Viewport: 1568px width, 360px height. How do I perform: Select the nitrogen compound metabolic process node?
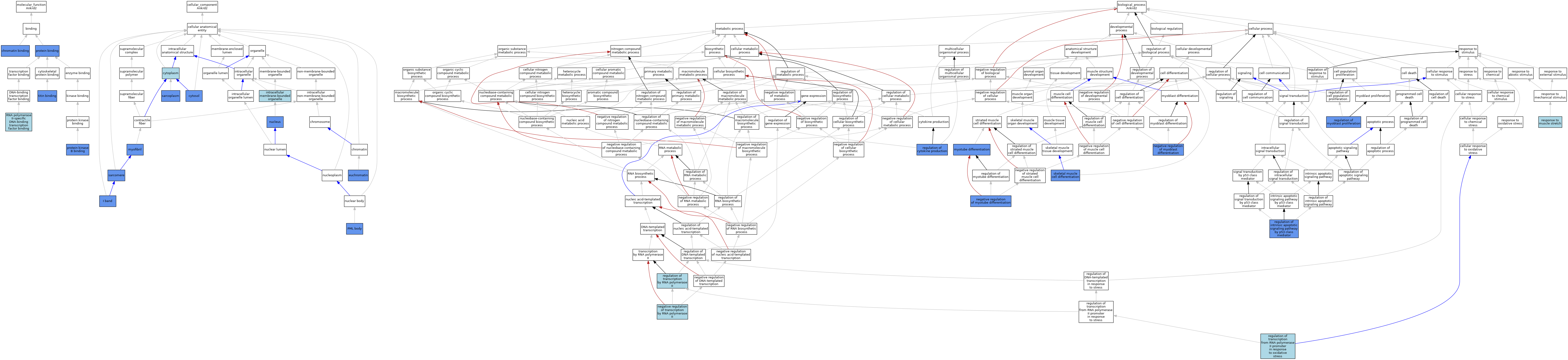point(626,51)
